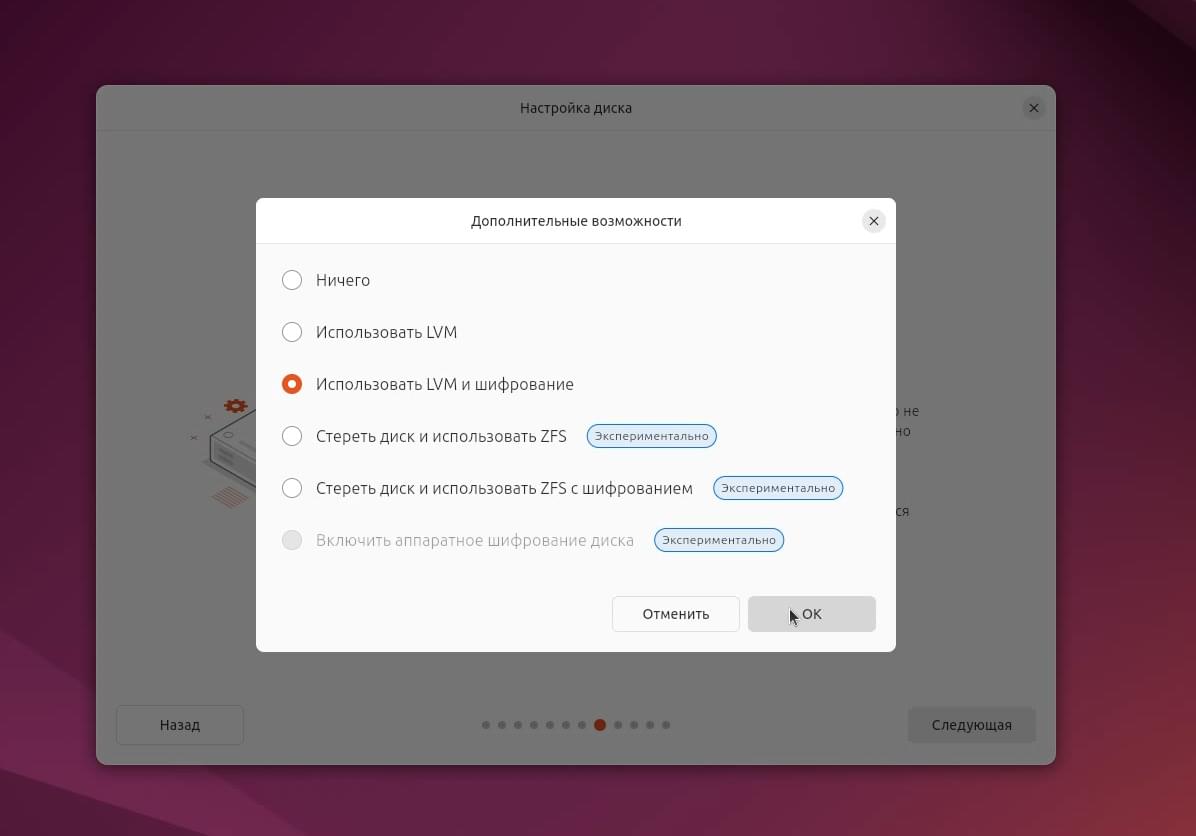Image resolution: width=1196 pixels, height=836 pixels.
Task: Click the disk illustration icon behind dialog
Action: 225,452
